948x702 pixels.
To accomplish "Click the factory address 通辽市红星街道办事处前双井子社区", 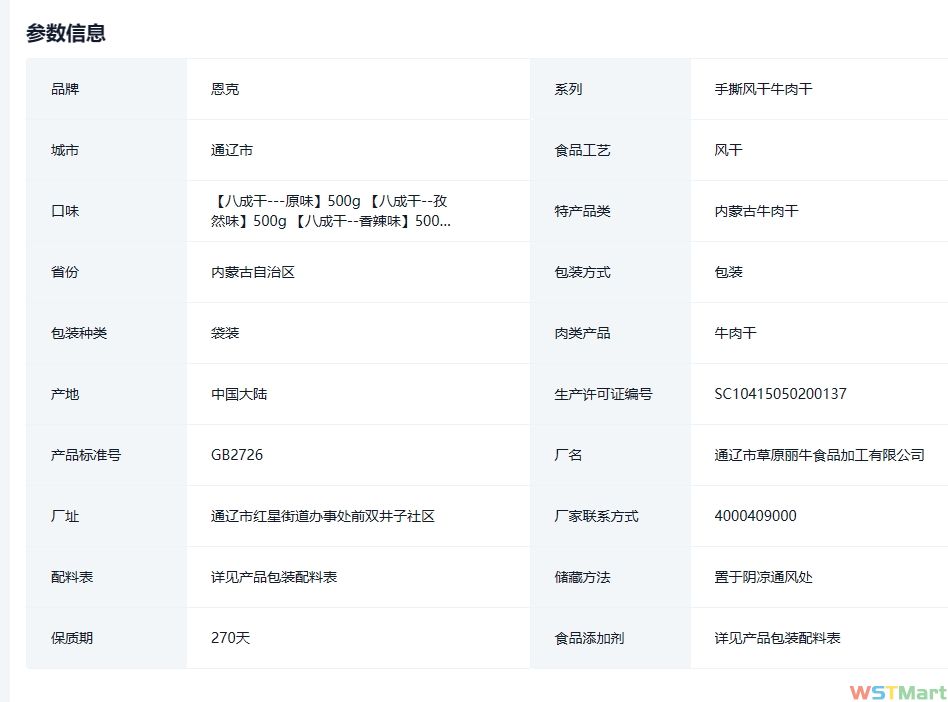I will (x=323, y=516).
